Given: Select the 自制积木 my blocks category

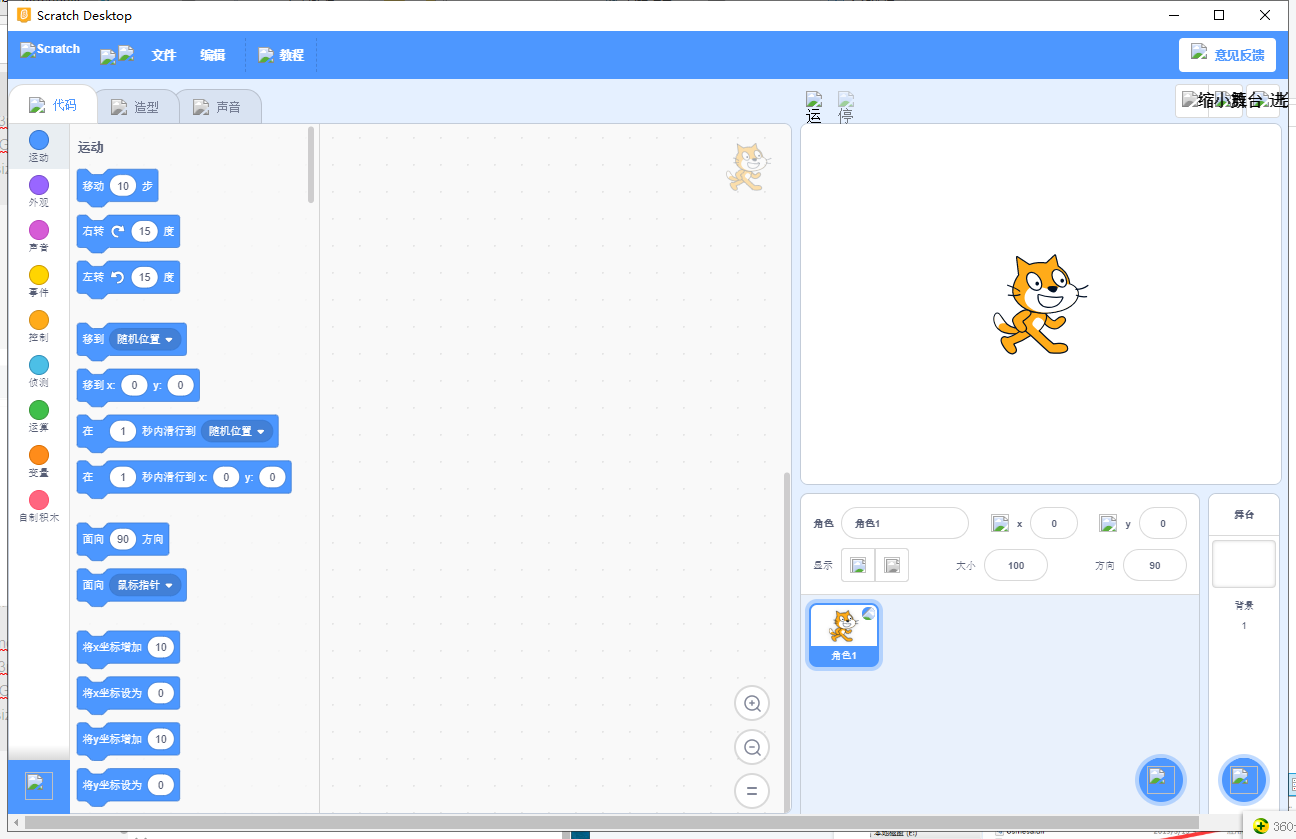Looking at the screenshot, I should coord(38,506).
